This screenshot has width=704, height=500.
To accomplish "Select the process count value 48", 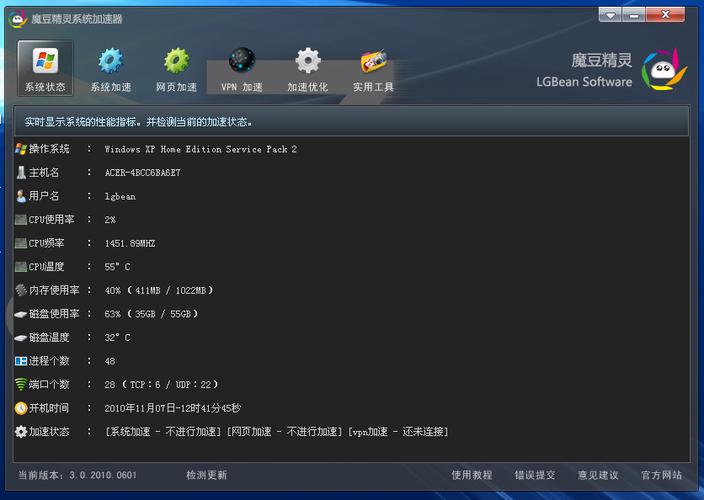I will click(110, 361).
